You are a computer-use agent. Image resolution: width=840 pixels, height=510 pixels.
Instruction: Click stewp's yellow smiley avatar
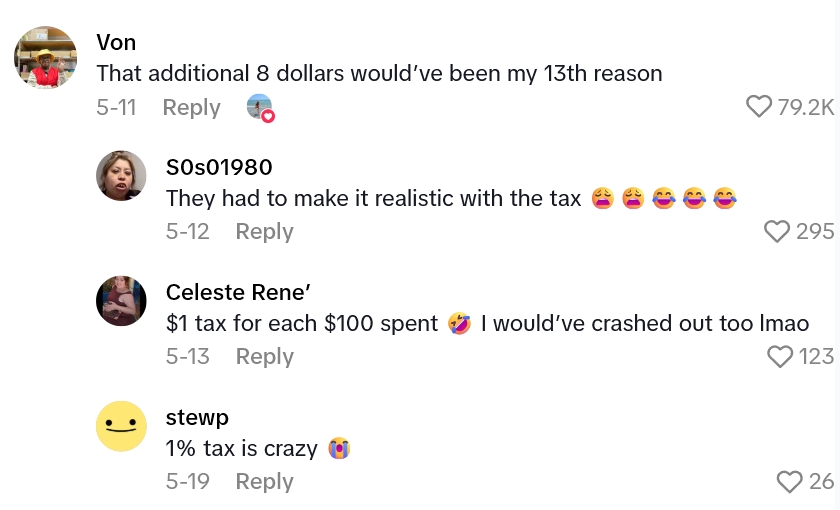click(121, 426)
